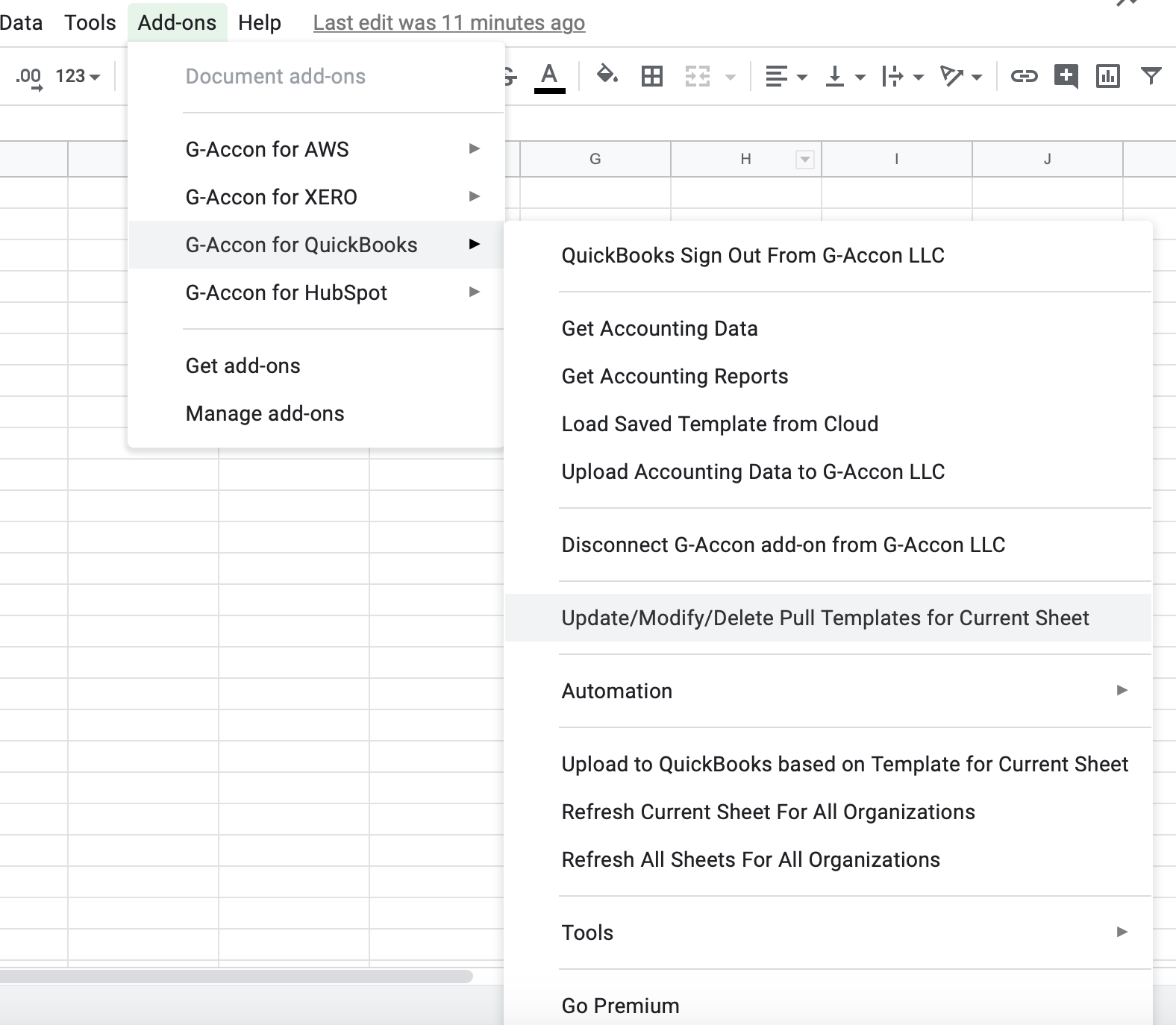
Task: Choose Refresh Current Sheet For All Organizations
Action: [828, 812]
